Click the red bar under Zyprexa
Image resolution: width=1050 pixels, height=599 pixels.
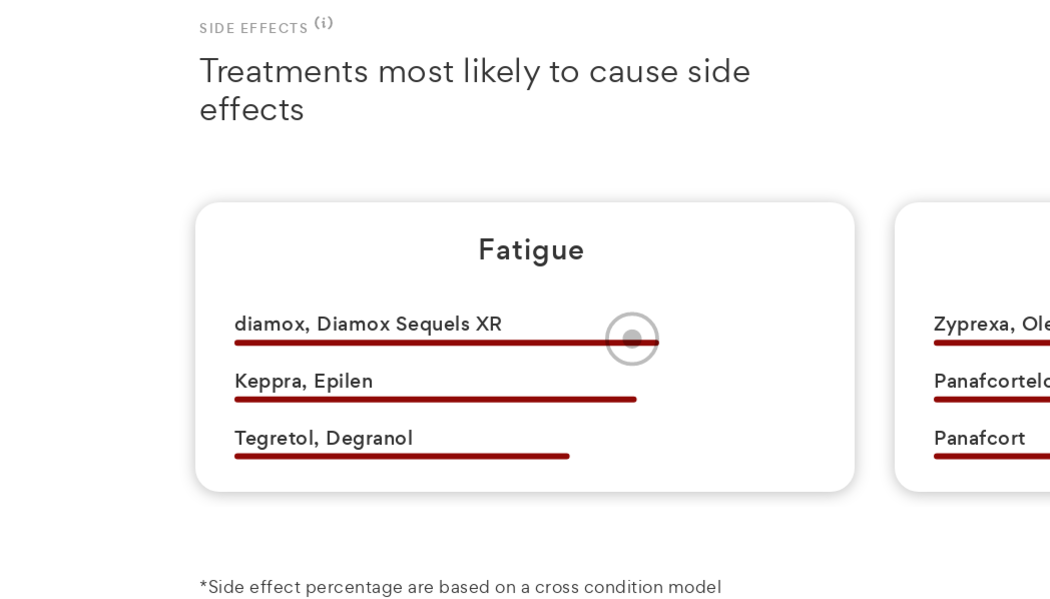point(990,343)
